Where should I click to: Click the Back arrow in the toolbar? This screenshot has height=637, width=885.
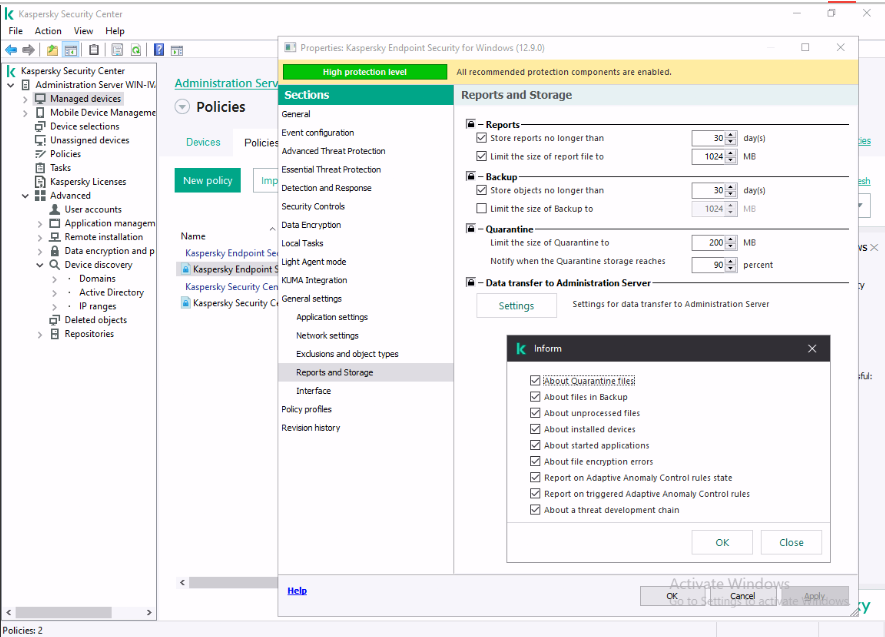click(x=11, y=50)
